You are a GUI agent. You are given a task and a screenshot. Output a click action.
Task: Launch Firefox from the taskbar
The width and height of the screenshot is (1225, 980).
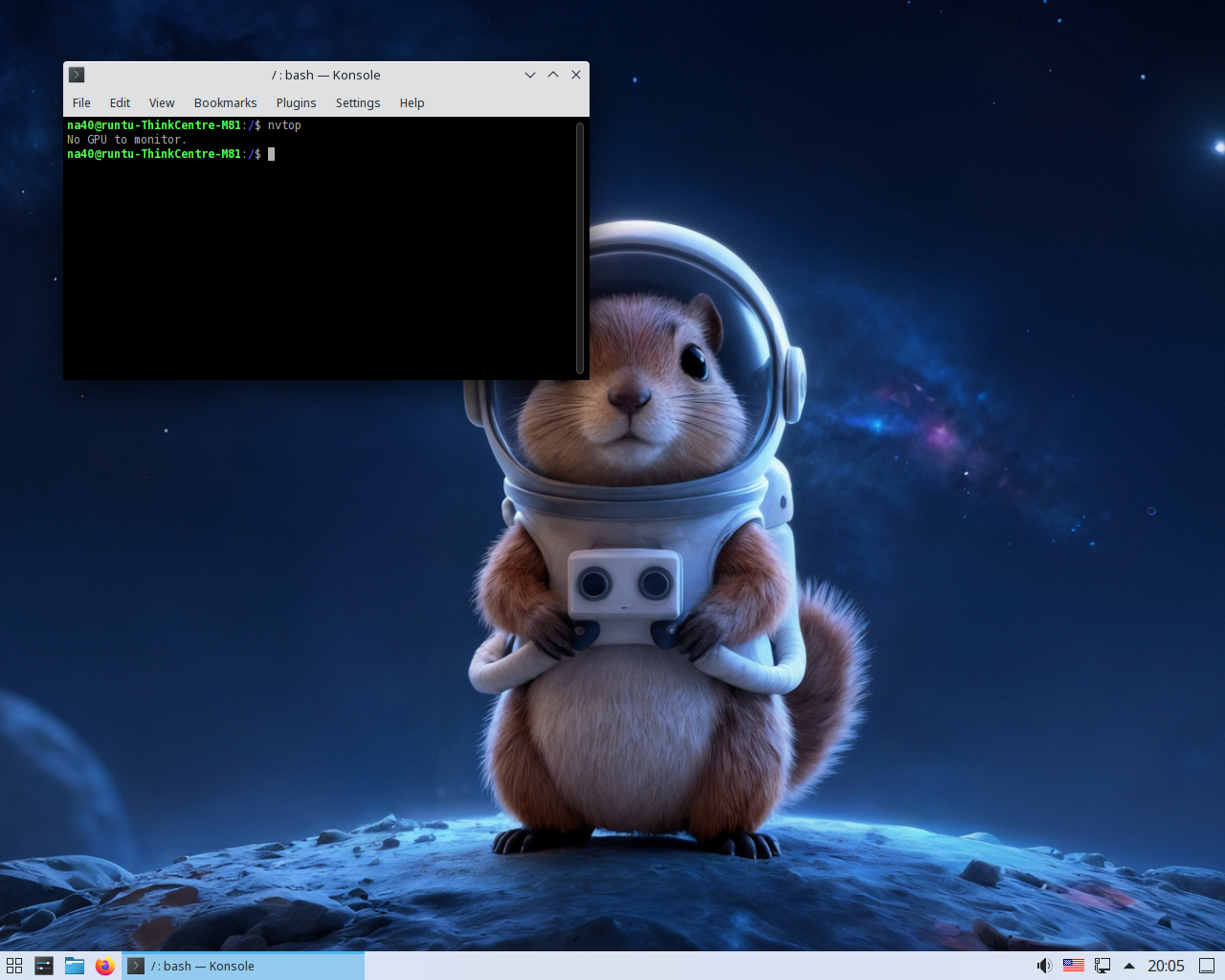[105, 966]
